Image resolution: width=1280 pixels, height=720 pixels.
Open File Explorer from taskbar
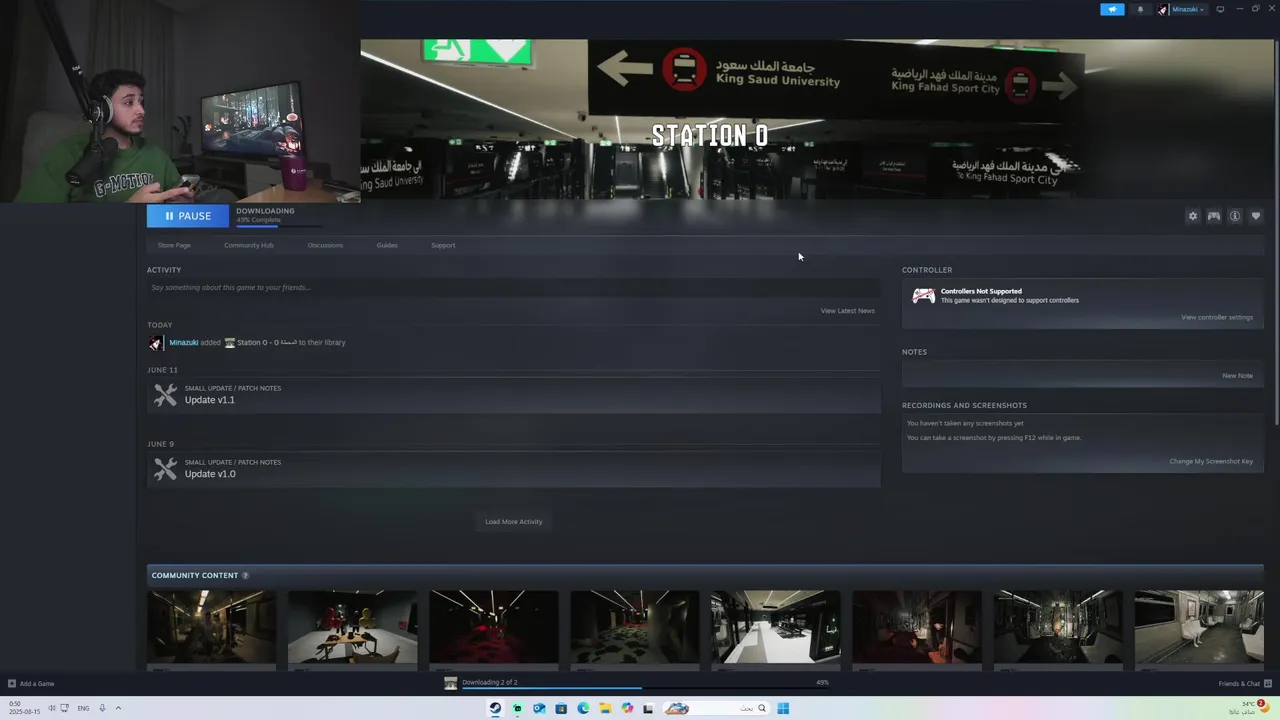pos(605,708)
